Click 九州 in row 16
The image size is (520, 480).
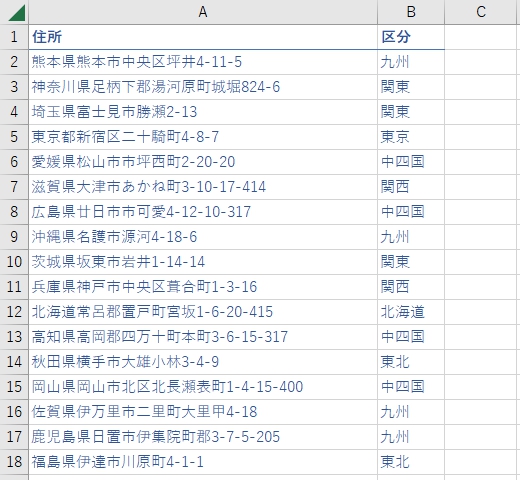click(x=411, y=412)
